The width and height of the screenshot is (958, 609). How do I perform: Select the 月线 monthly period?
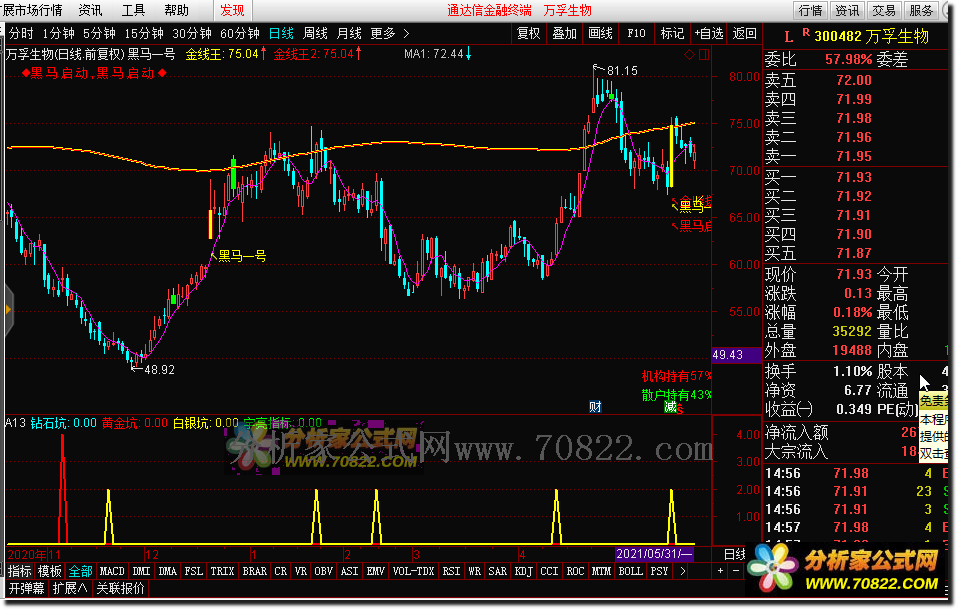click(x=349, y=34)
